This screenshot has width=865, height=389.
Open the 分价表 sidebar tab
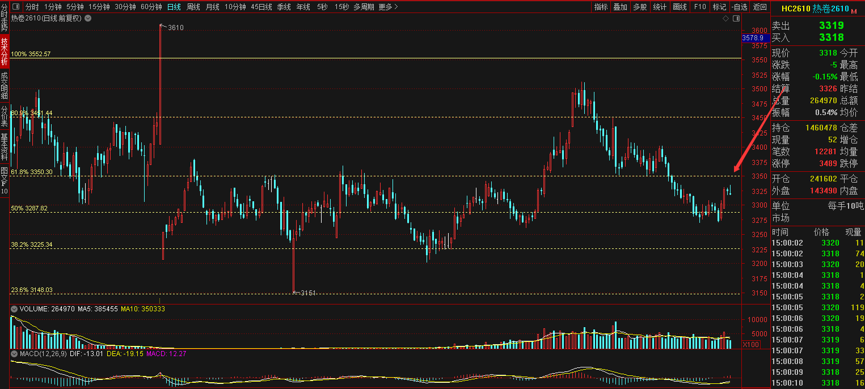4,115
